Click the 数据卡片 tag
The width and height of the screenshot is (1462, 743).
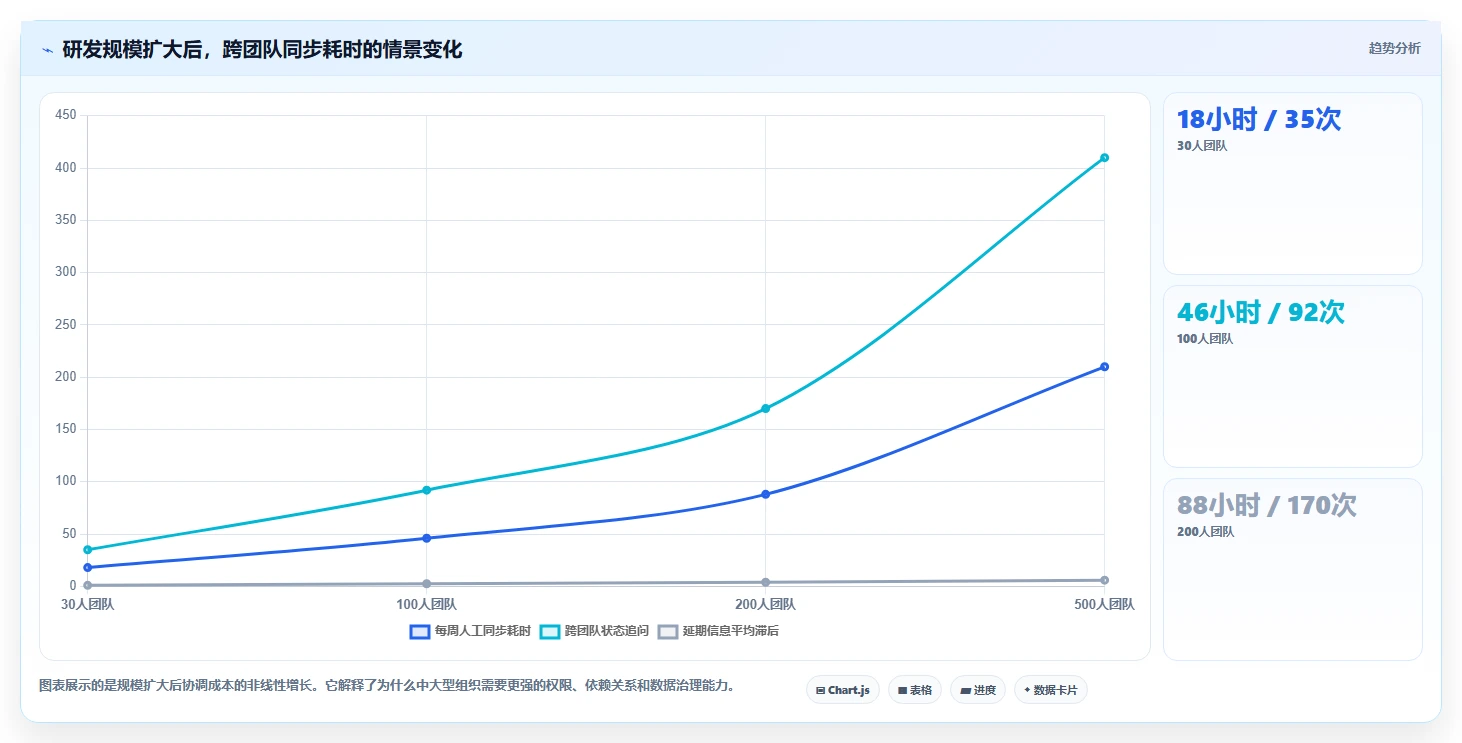click(1050, 690)
